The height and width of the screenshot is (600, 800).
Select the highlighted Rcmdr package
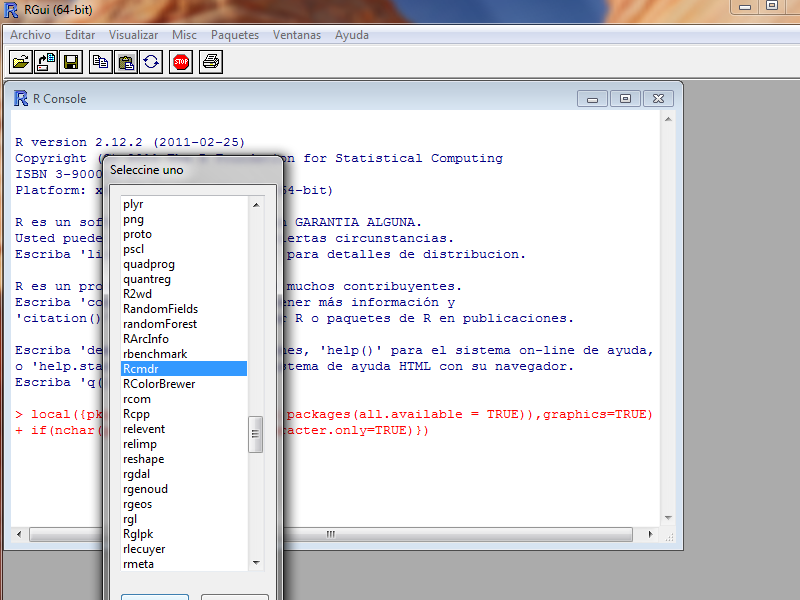(x=184, y=369)
